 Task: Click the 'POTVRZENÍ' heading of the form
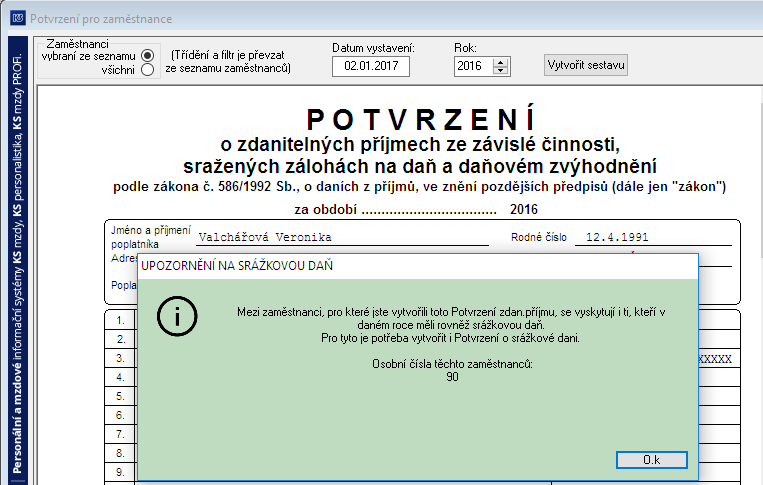click(421, 119)
